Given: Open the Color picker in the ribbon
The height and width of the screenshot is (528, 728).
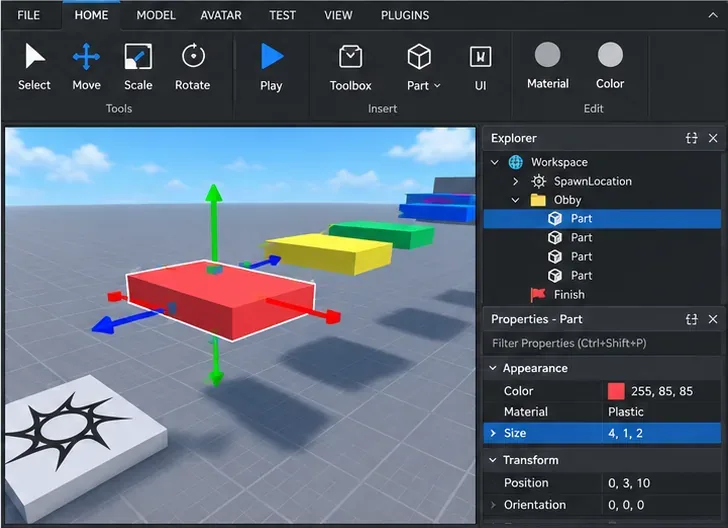Looking at the screenshot, I should 610,65.
